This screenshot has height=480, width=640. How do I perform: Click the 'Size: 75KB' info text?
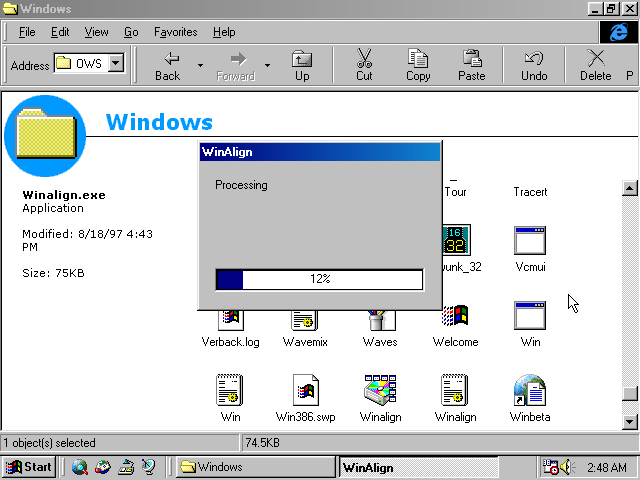[53, 273]
